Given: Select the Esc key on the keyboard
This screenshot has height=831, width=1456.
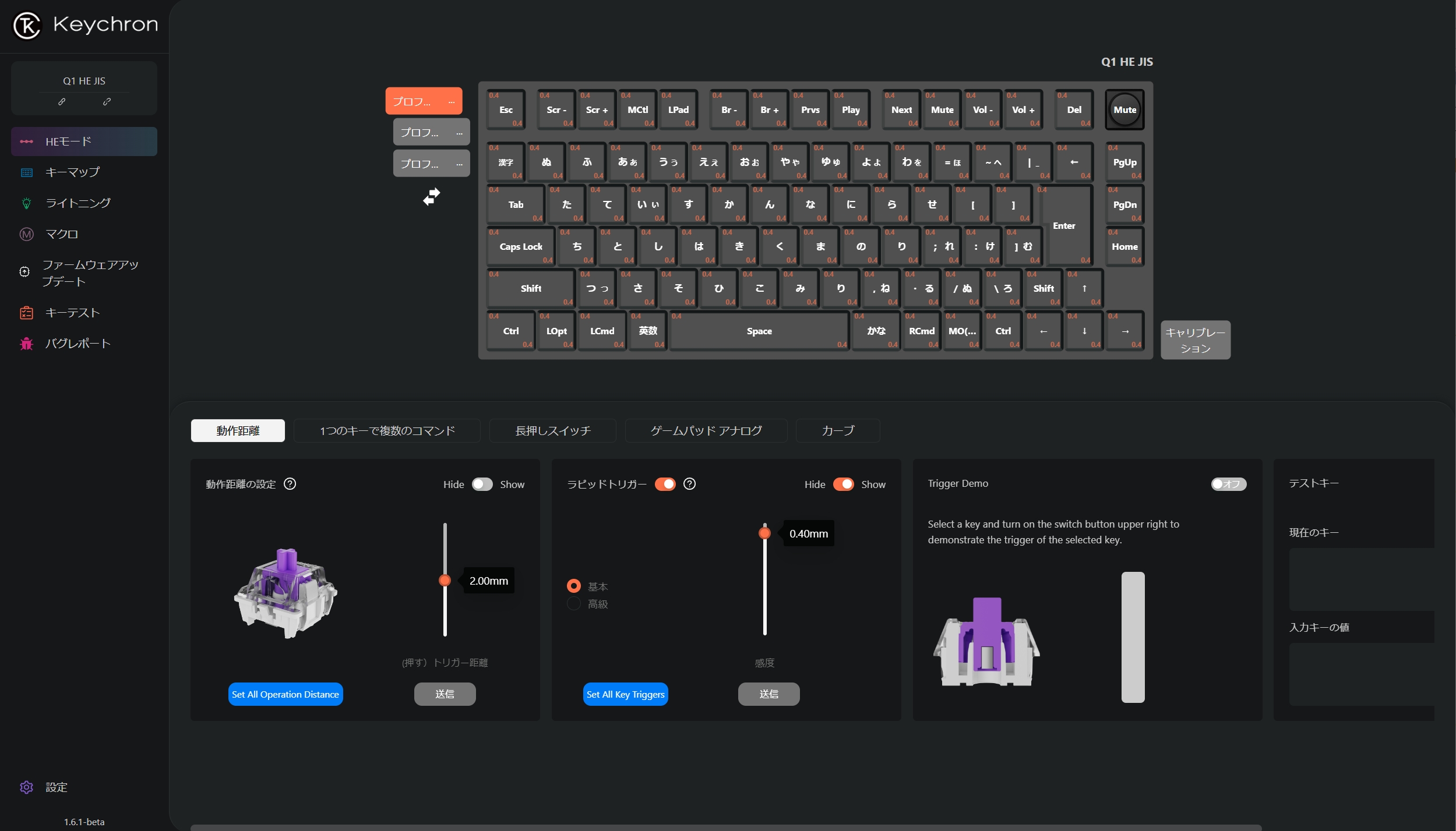Looking at the screenshot, I should [x=506, y=109].
